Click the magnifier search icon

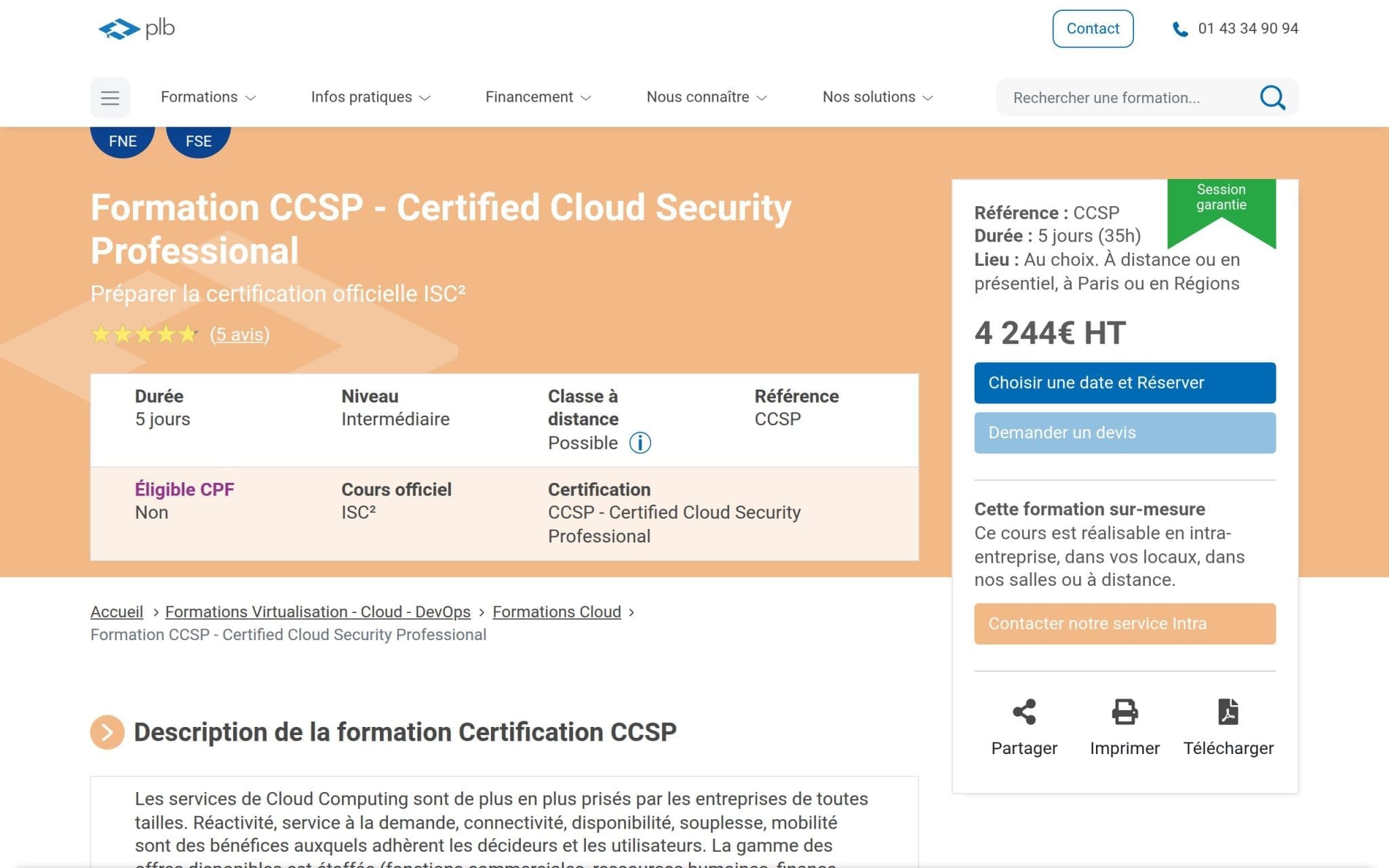[x=1272, y=98]
